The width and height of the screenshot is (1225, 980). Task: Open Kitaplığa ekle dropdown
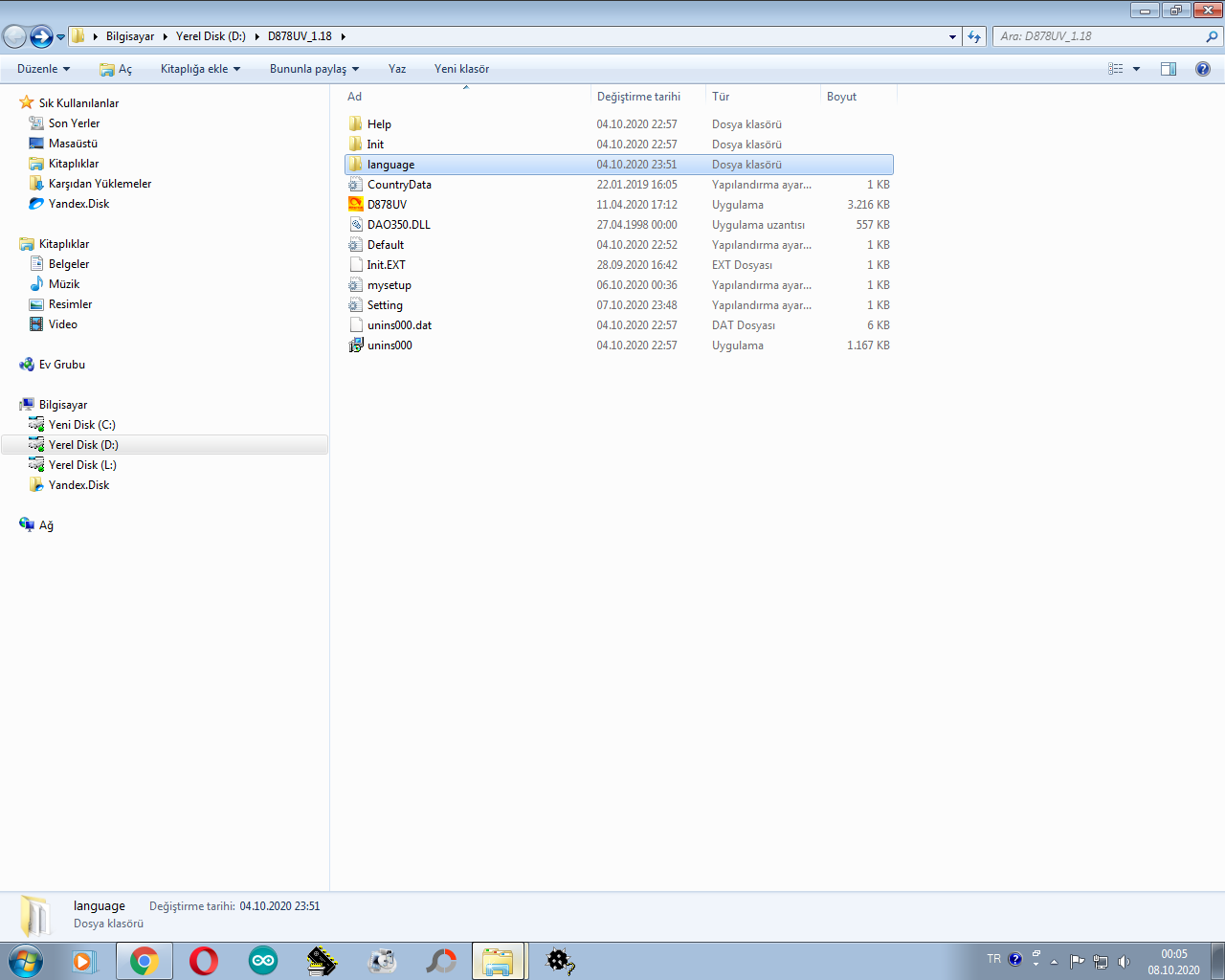click(200, 69)
